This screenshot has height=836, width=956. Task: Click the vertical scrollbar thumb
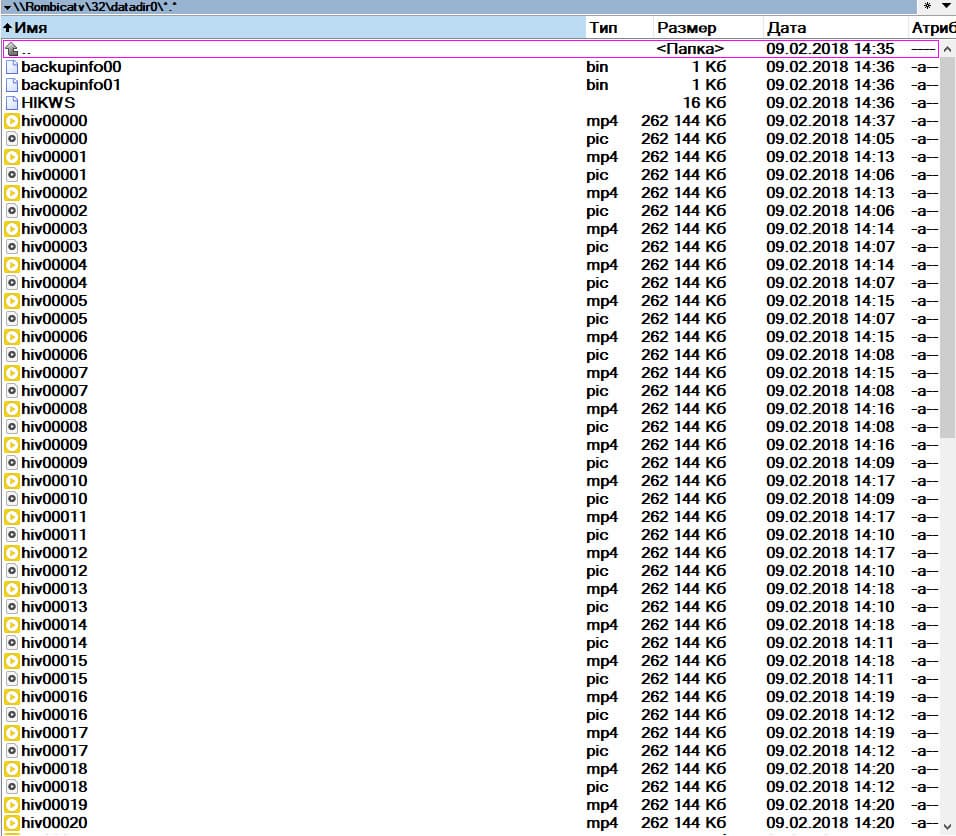(x=947, y=248)
